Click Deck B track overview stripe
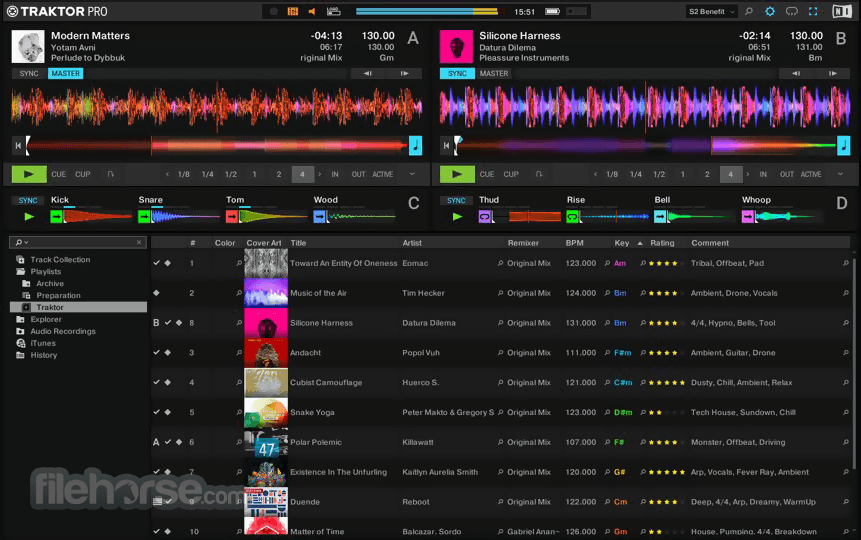861x540 pixels. (x=645, y=146)
